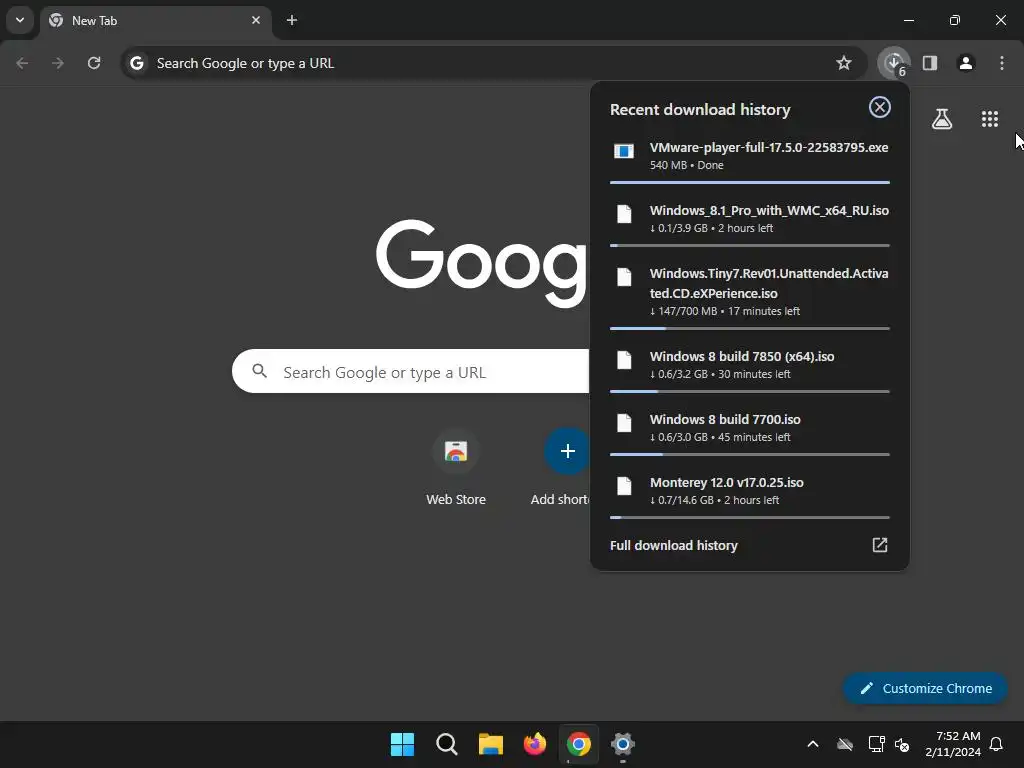1024x768 pixels.
Task: Toggle the Downloads toolbar icon
Action: 894,63
